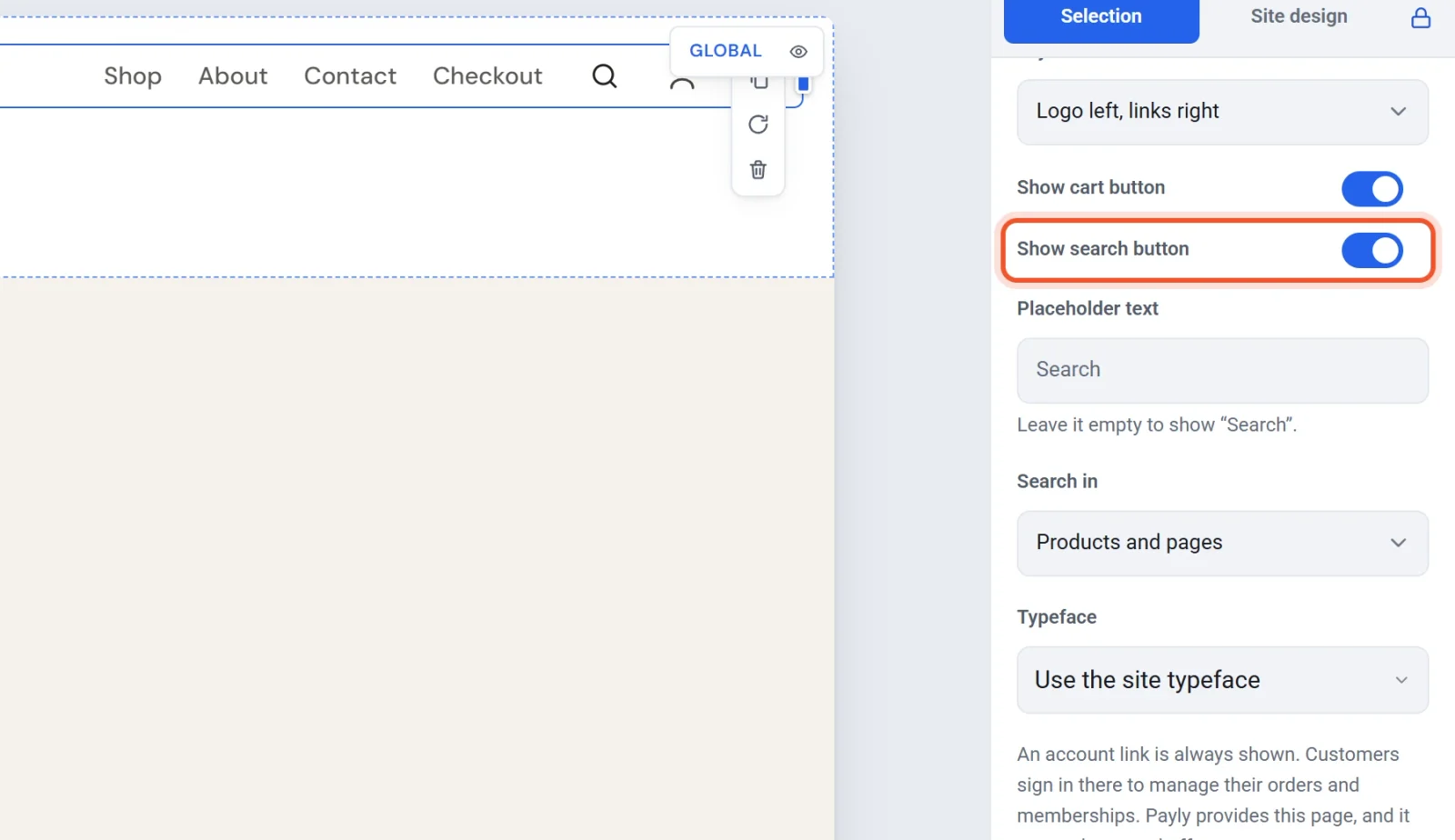The image size is (1455, 840).
Task: Expand the Products and pages dropdown
Action: [x=1222, y=543]
